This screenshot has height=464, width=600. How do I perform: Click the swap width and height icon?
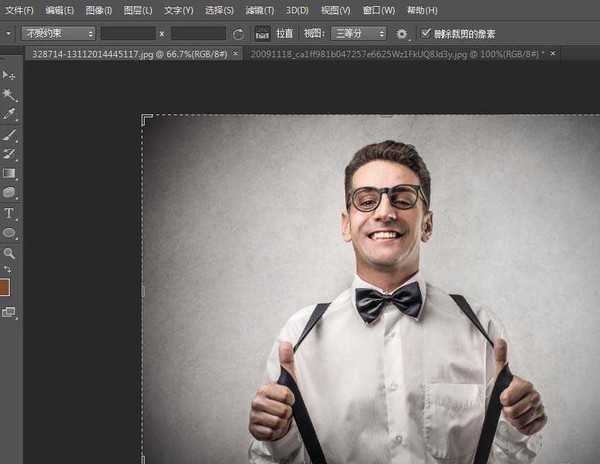point(238,33)
